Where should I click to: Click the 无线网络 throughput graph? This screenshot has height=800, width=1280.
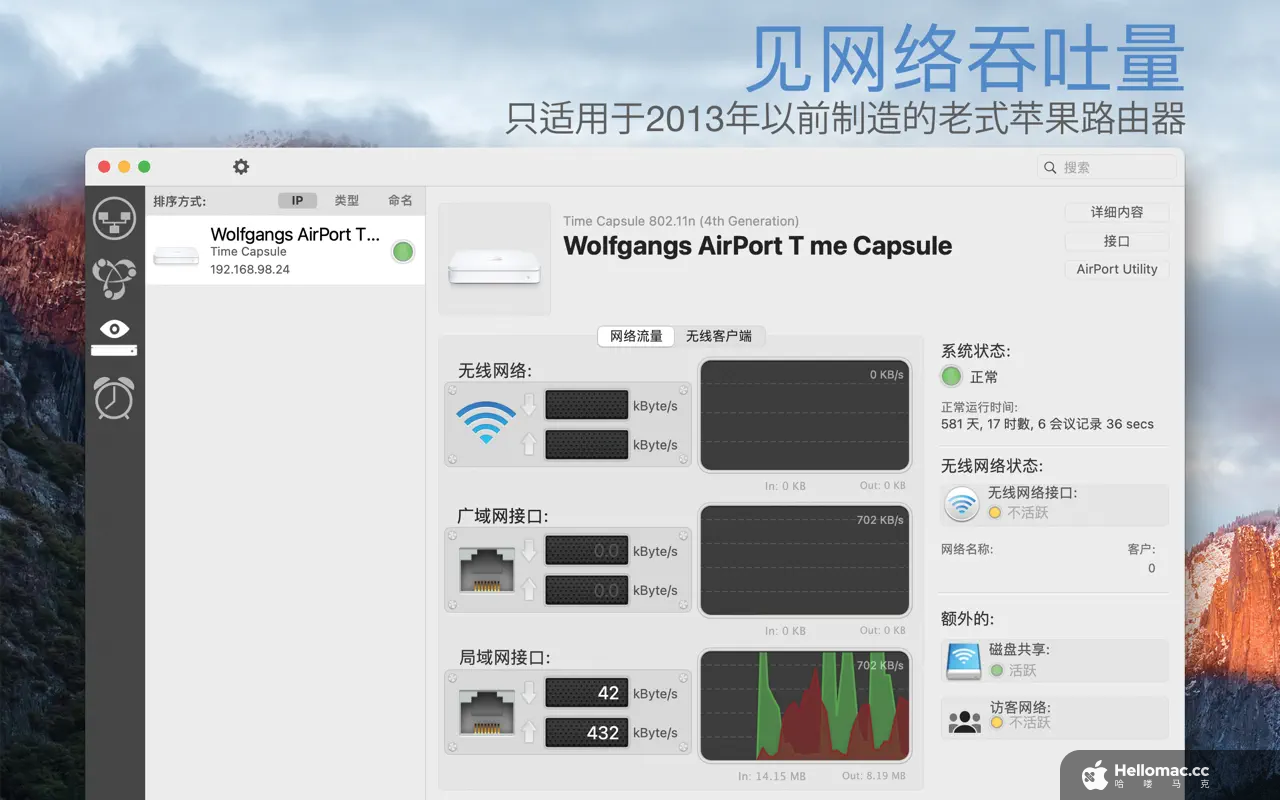(805, 415)
